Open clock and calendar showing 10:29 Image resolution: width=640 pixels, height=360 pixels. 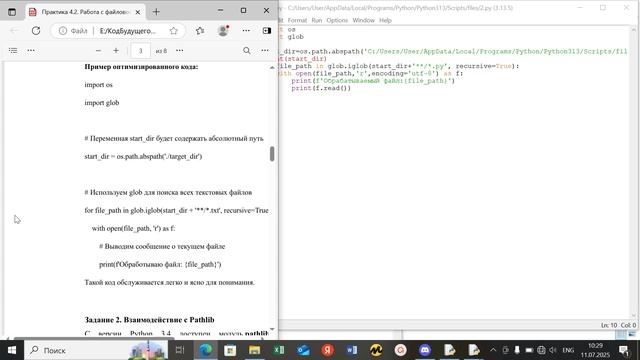pyautogui.click(x=596, y=350)
